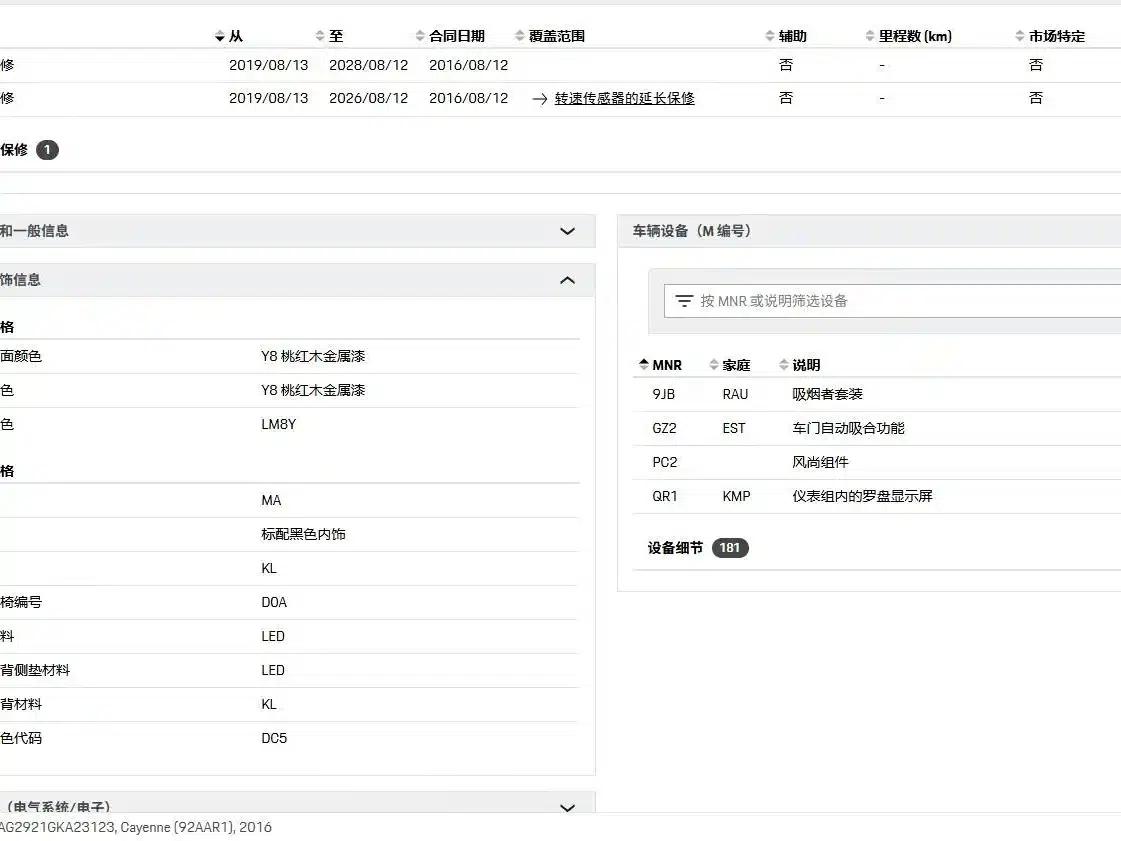
Task: Expand the 电气系统/电子 section
Action: coord(568,807)
